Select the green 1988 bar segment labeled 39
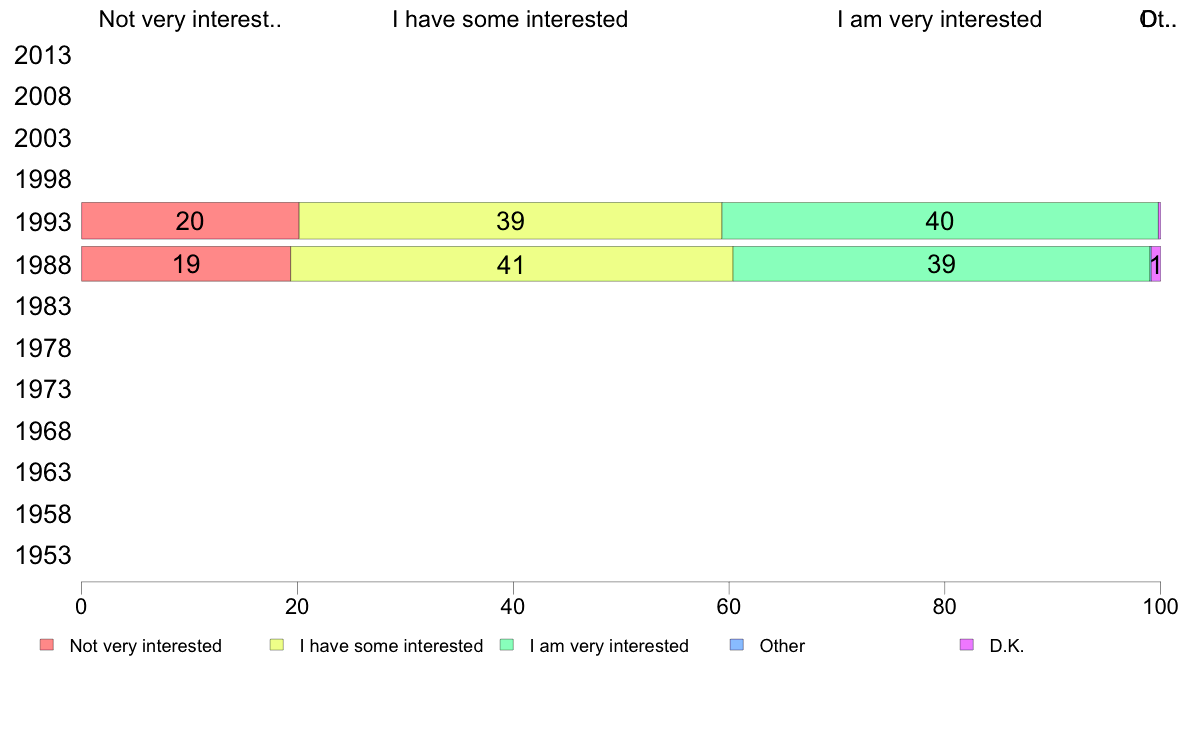This screenshot has height=736, width=1188. tap(942, 264)
